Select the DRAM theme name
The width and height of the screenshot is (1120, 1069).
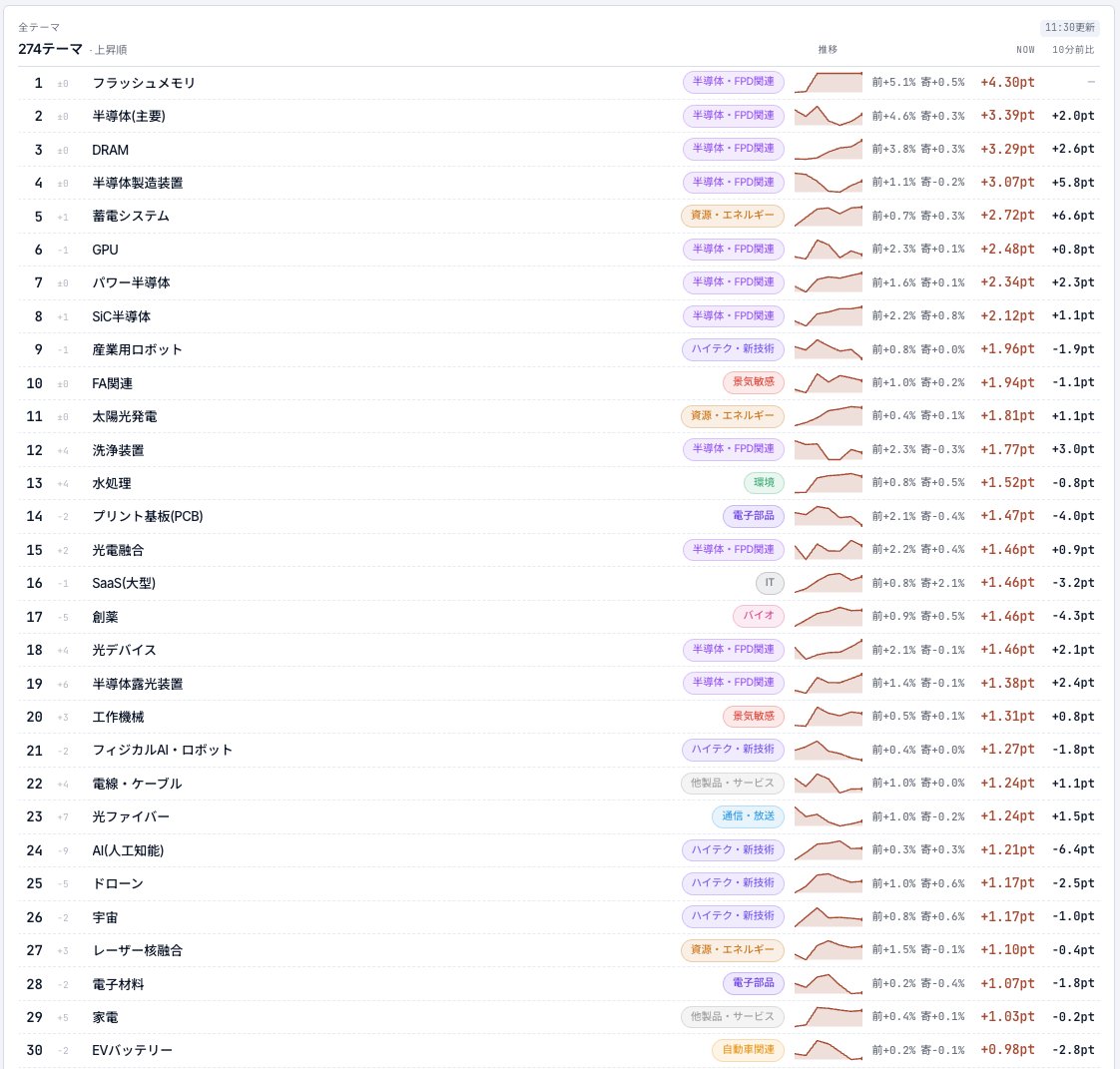(x=110, y=150)
